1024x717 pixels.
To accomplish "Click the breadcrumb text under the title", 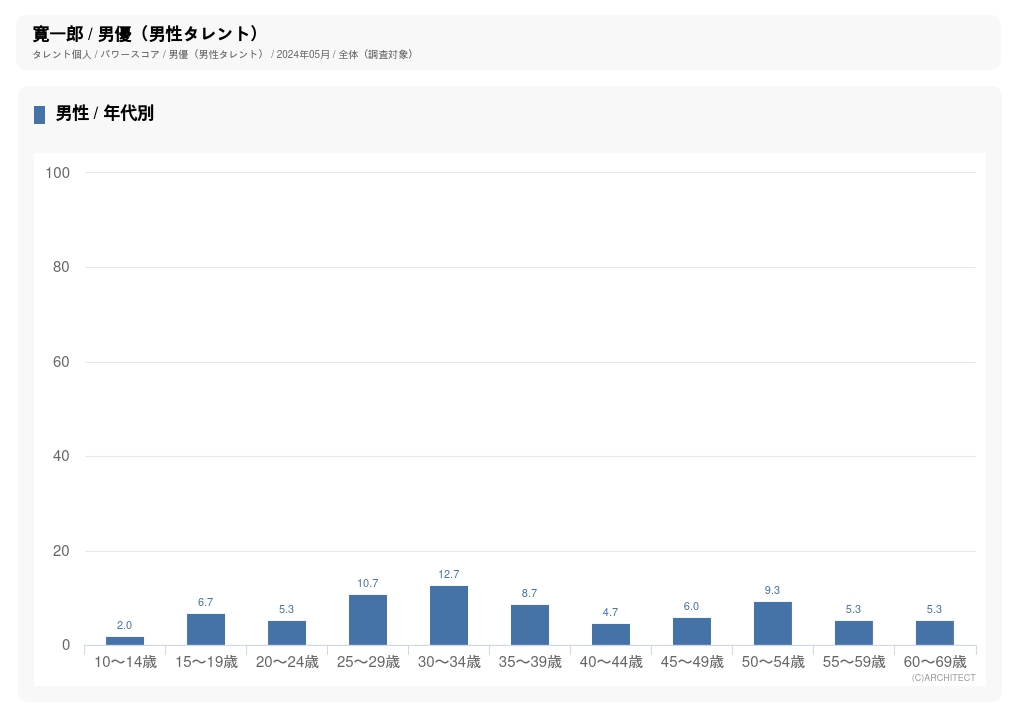I will click(x=222, y=55).
